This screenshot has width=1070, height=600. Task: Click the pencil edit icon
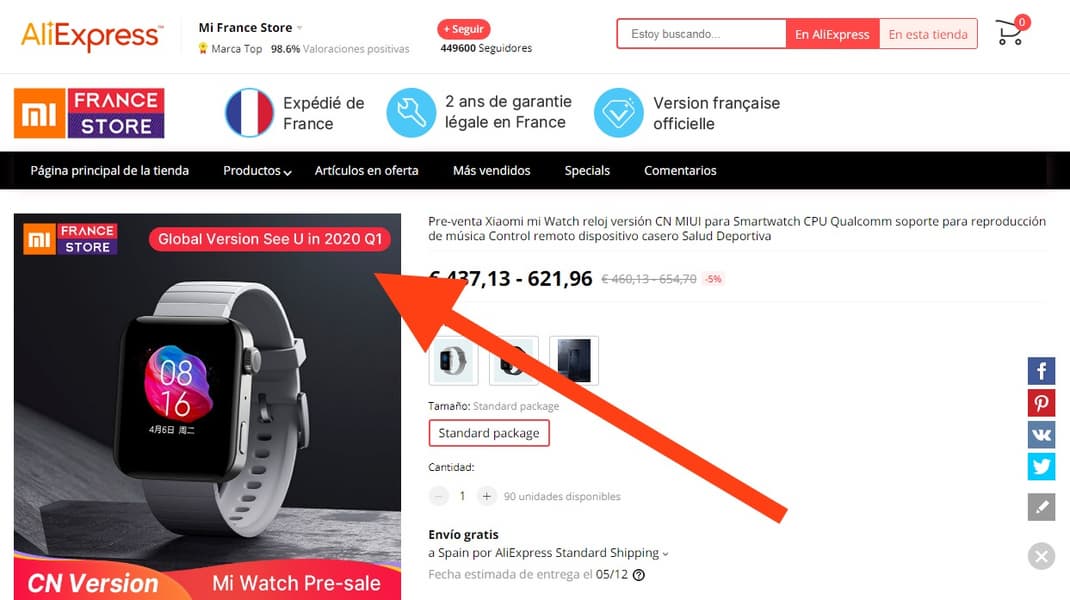(x=1041, y=507)
